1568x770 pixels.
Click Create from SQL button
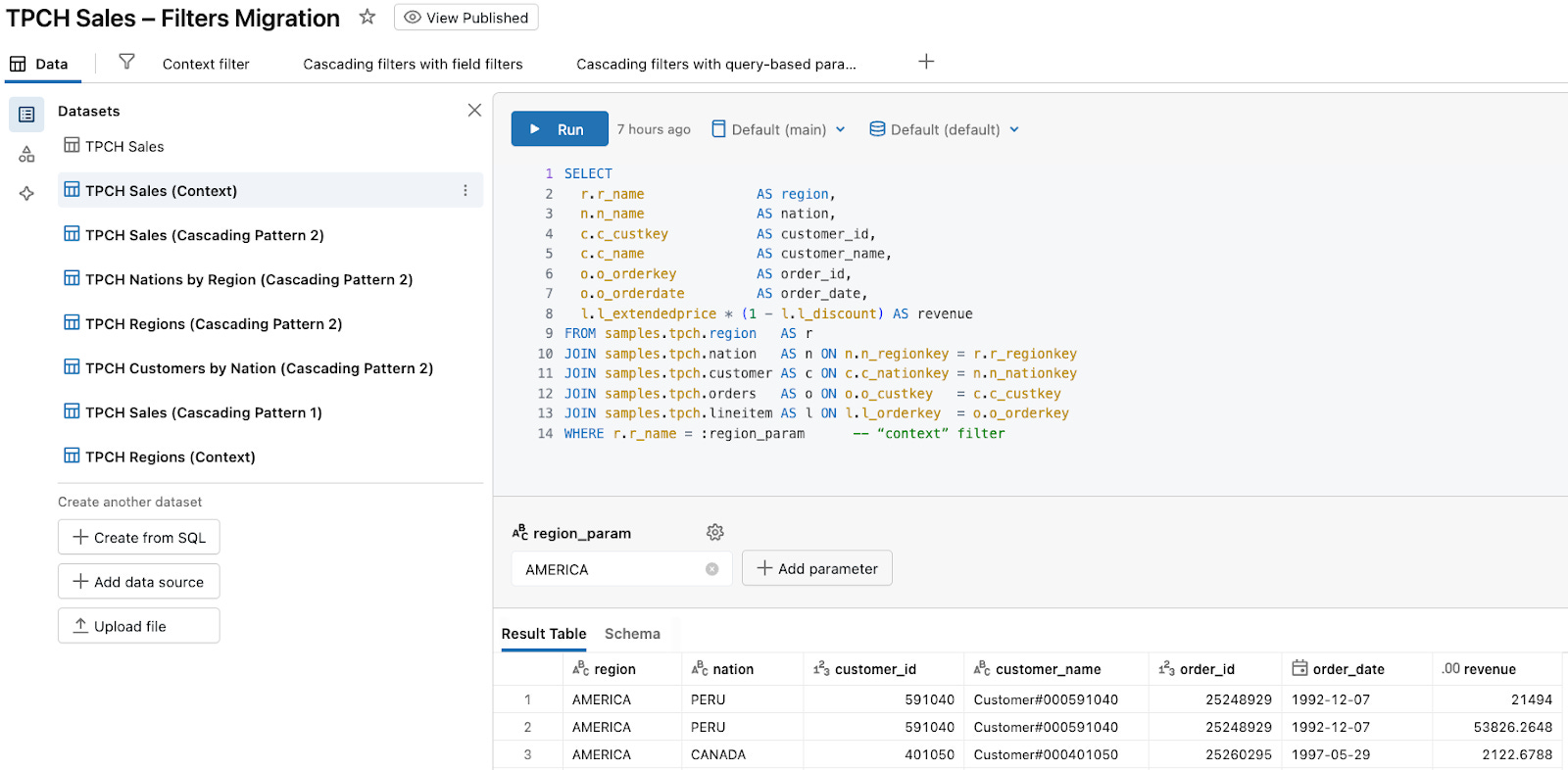tap(139, 537)
